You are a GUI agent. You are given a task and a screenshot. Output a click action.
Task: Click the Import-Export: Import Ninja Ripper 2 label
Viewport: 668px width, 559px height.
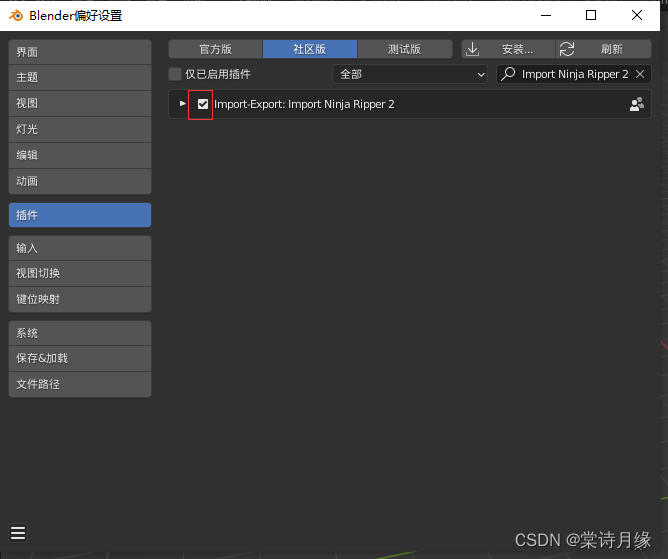click(304, 104)
